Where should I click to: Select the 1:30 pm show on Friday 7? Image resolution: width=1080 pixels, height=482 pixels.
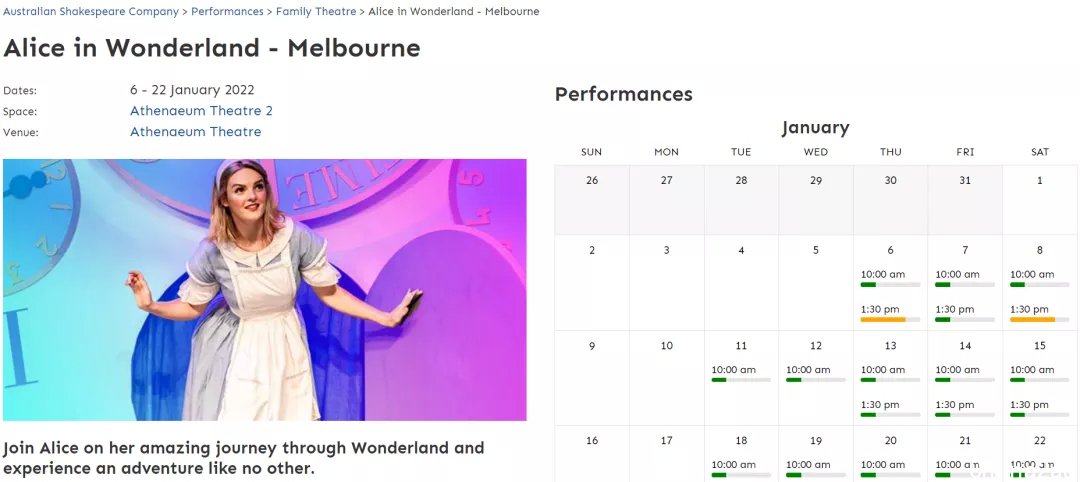tap(955, 309)
